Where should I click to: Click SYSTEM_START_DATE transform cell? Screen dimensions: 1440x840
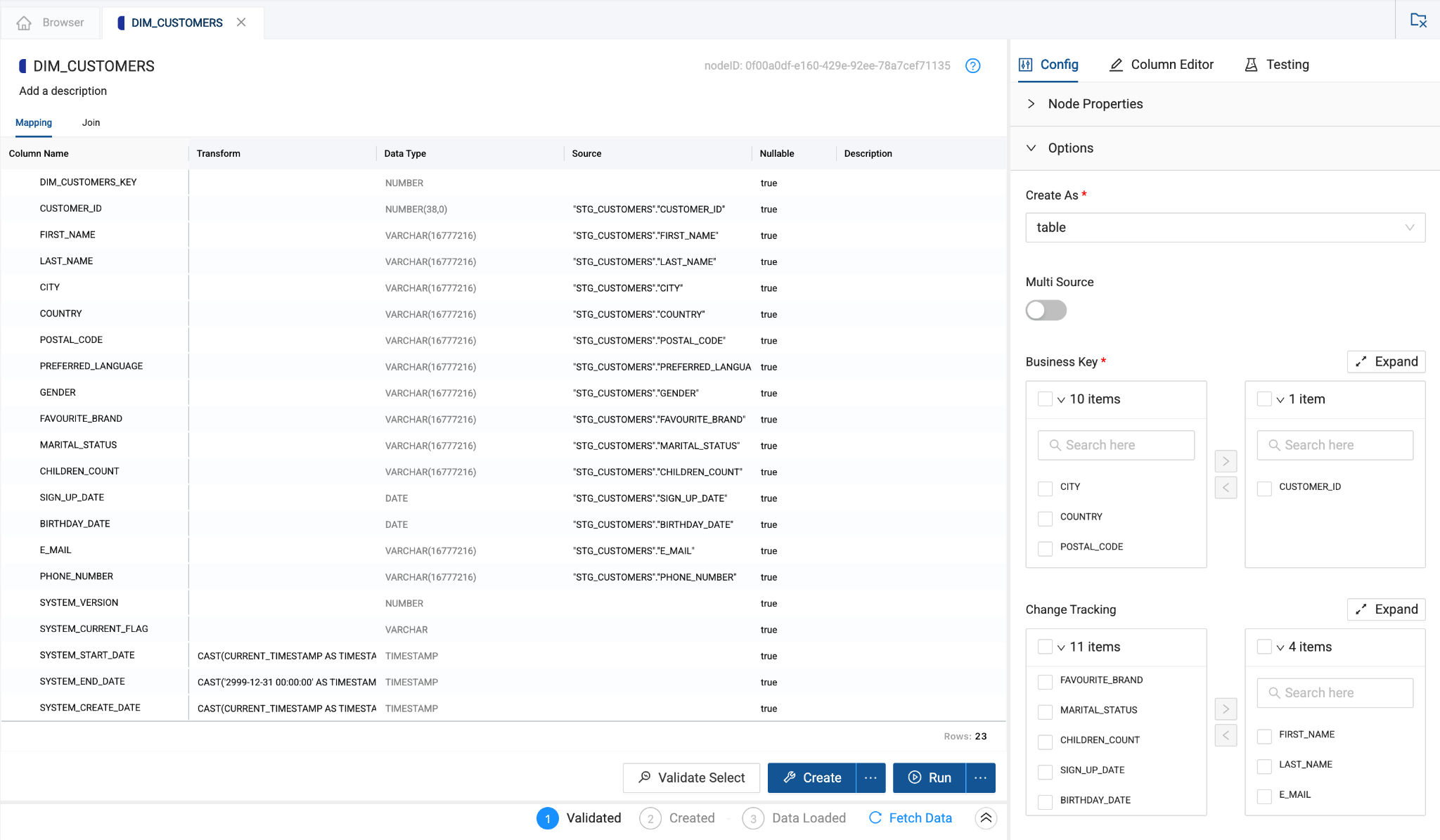[x=283, y=656]
